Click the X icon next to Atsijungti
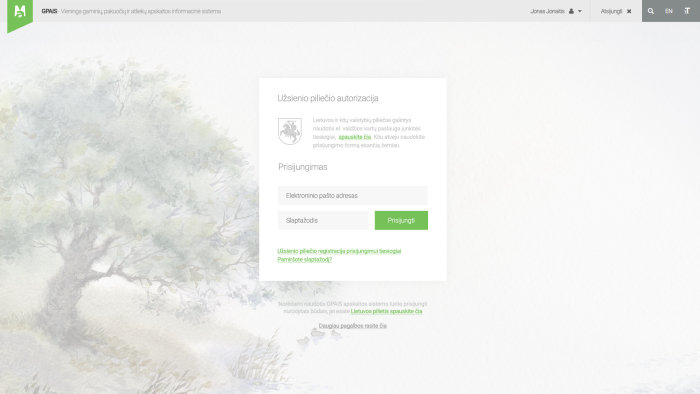 (629, 11)
